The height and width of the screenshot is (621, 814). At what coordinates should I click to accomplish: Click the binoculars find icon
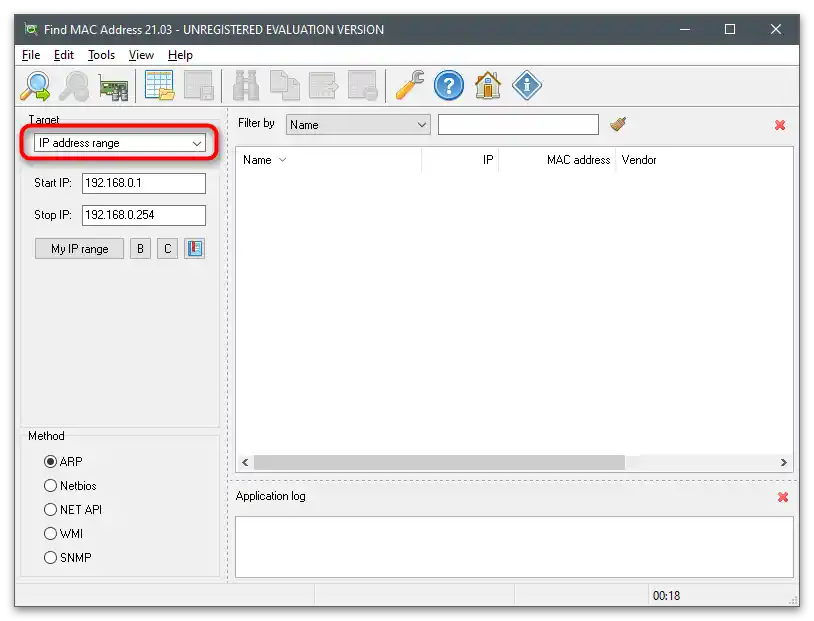tap(246, 85)
